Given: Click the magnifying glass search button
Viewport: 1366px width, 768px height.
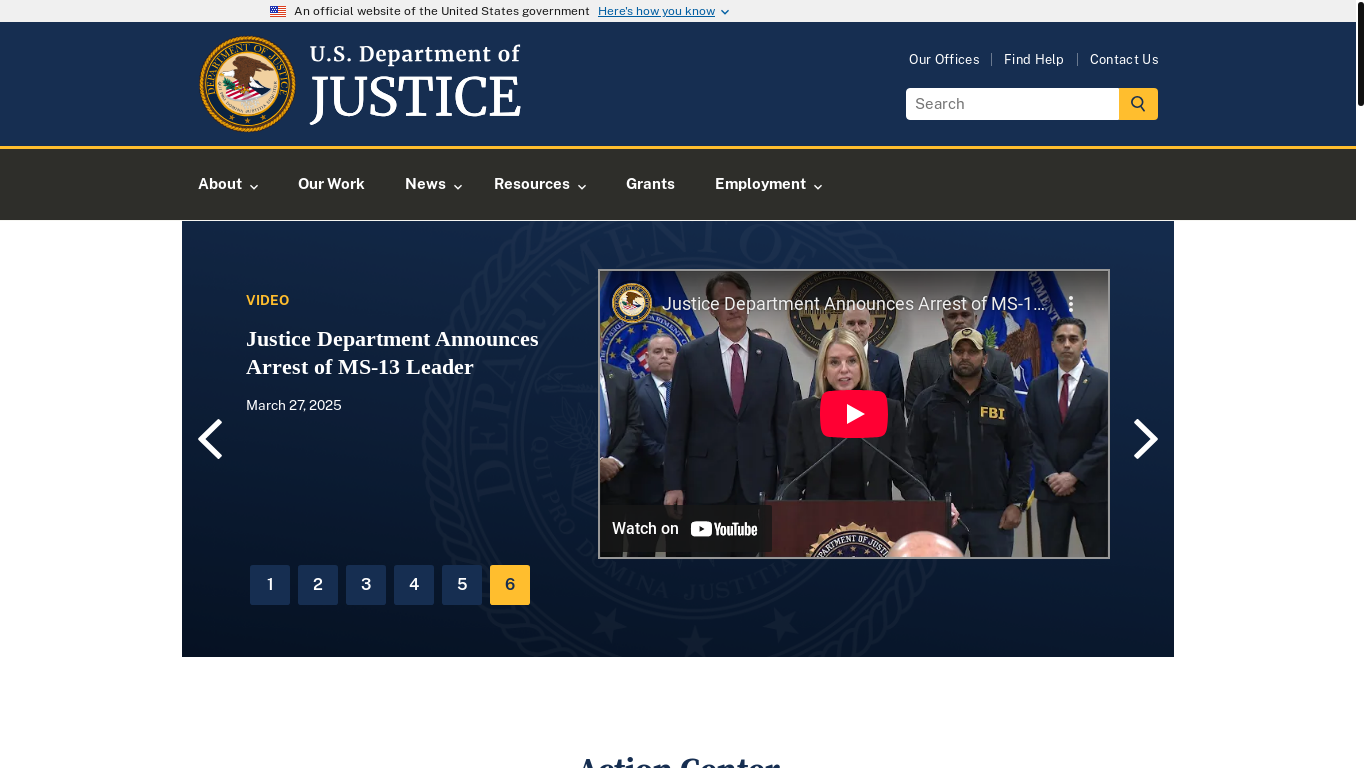Looking at the screenshot, I should point(1138,104).
